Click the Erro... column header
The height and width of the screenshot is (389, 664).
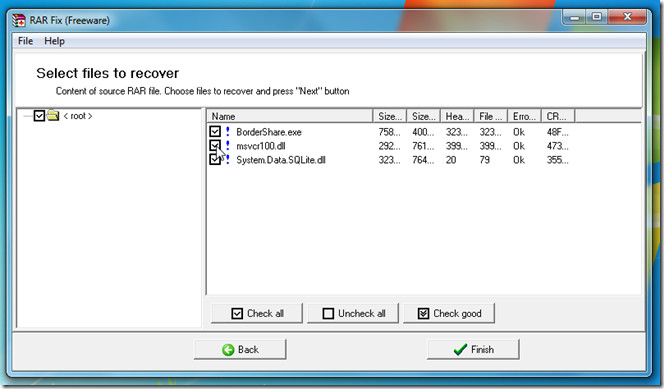(524, 116)
